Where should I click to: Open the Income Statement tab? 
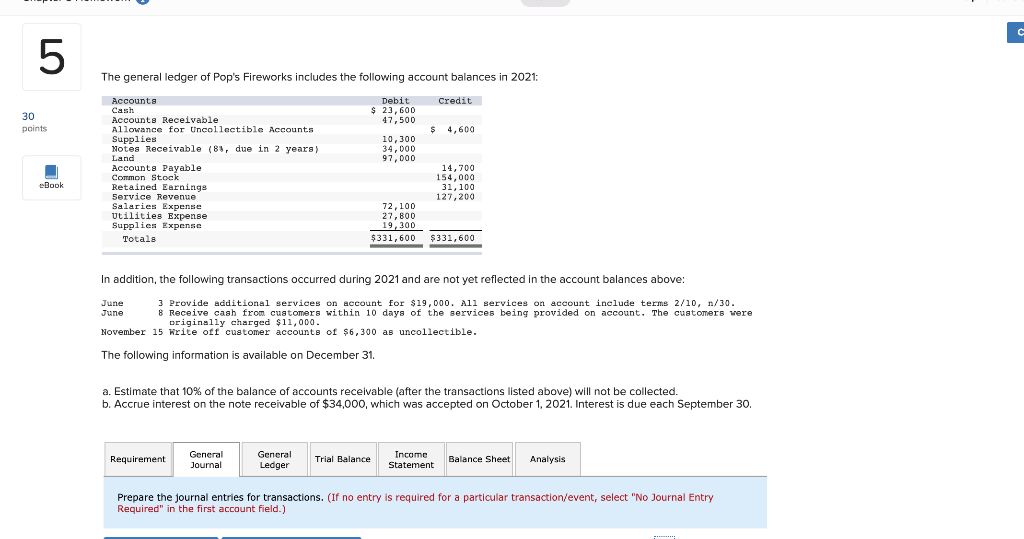(x=411, y=459)
